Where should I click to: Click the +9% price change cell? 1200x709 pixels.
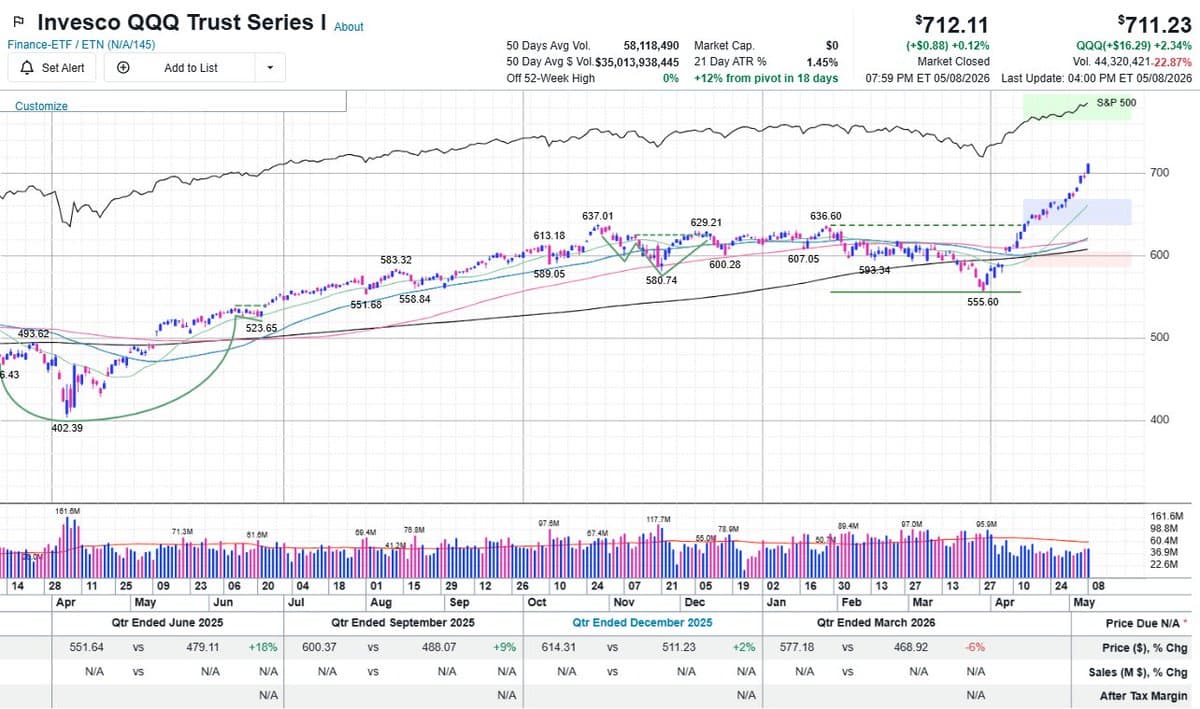pos(505,648)
